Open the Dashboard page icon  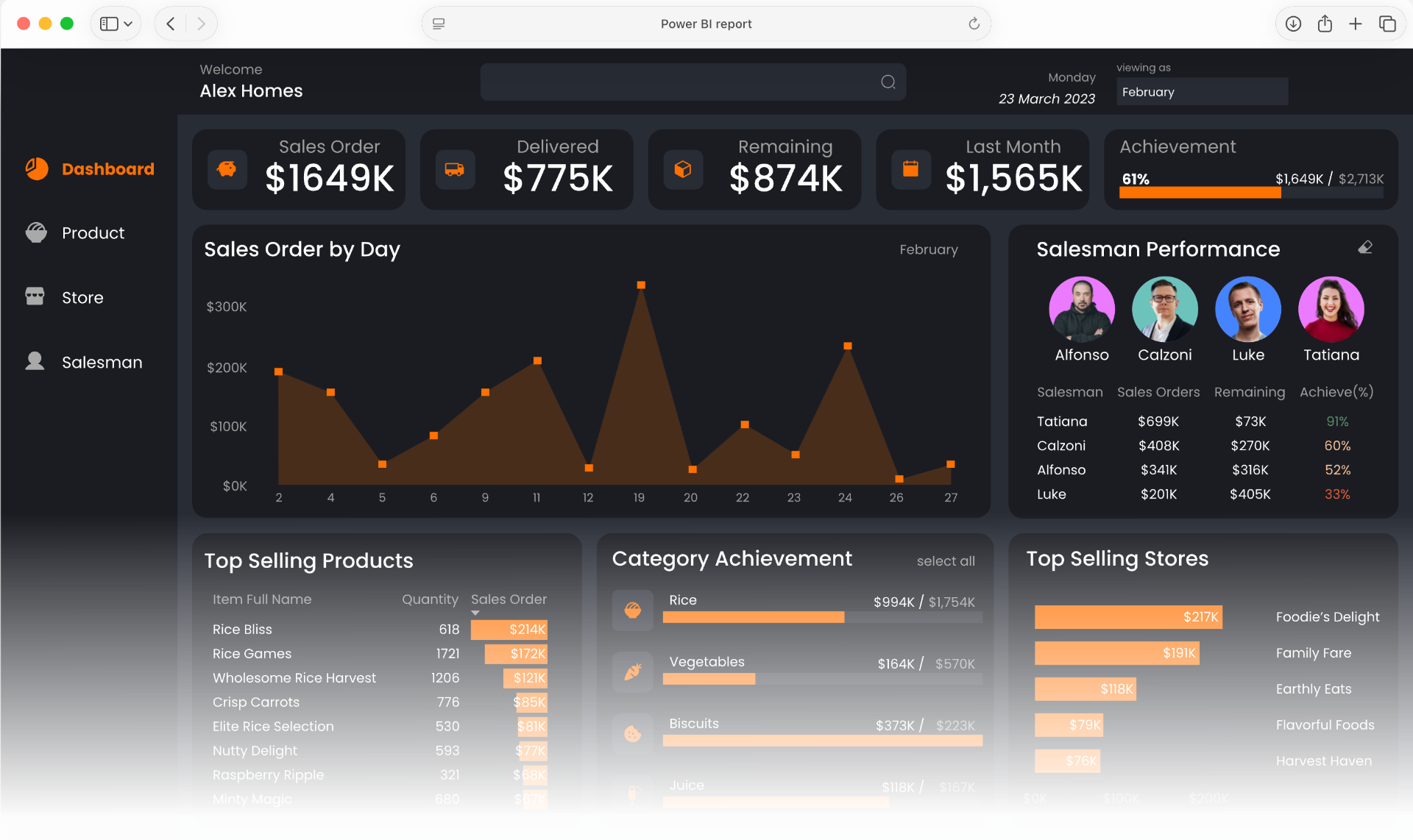(37, 169)
